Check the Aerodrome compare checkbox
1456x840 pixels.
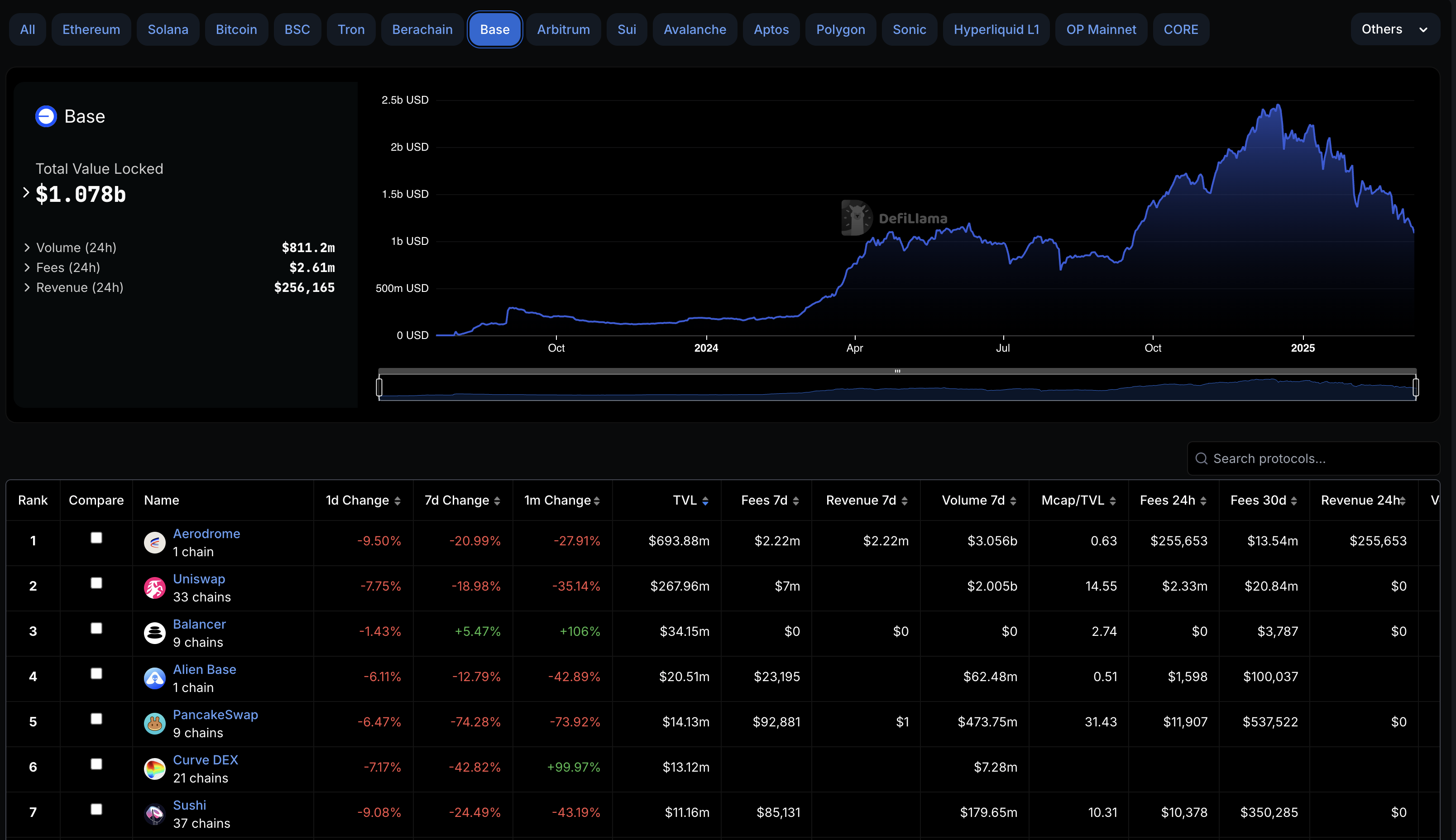pyautogui.click(x=96, y=538)
